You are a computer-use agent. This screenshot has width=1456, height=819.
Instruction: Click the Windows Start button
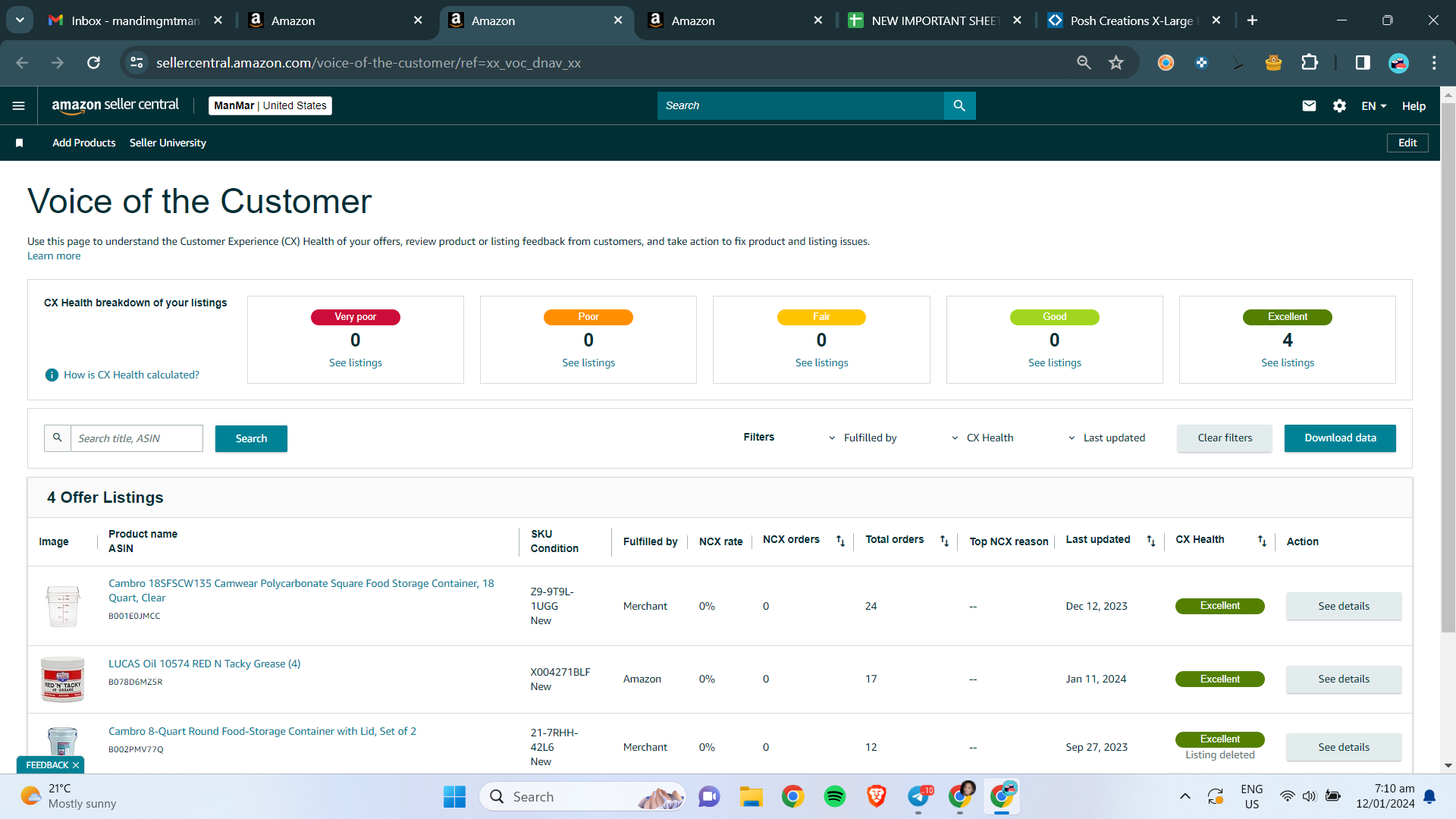pos(454,796)
